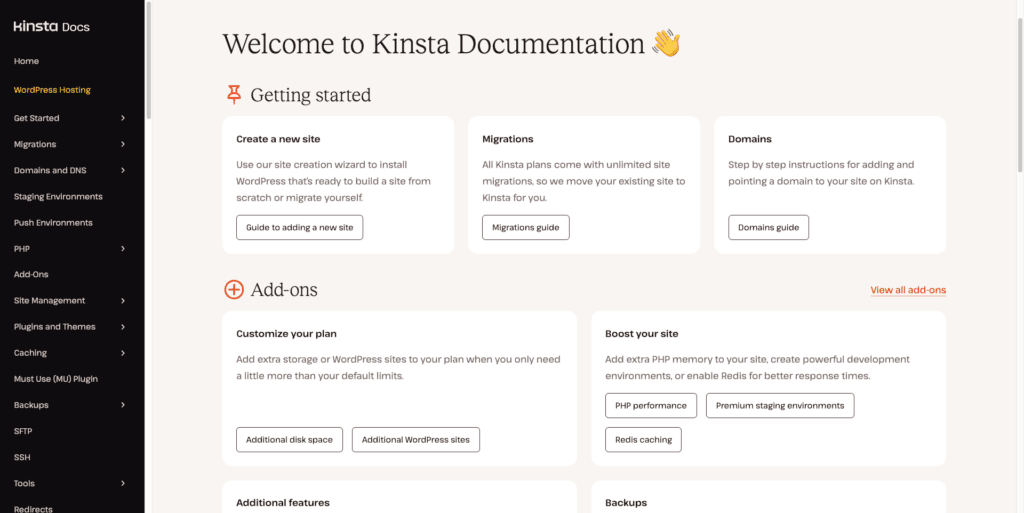Click the main page scrollbar thumb
1024x513 pixels.
[x=1020, y=95]
